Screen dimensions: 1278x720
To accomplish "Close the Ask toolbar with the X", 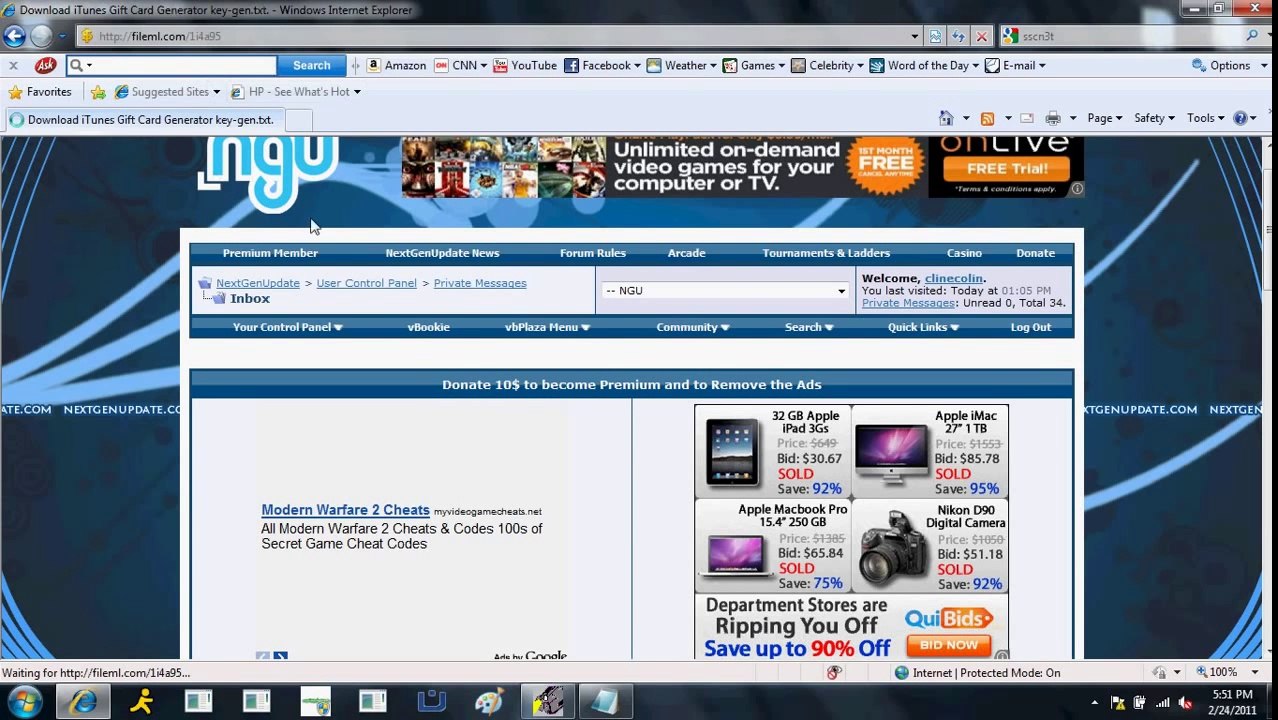I will click(x=13, y=65).
